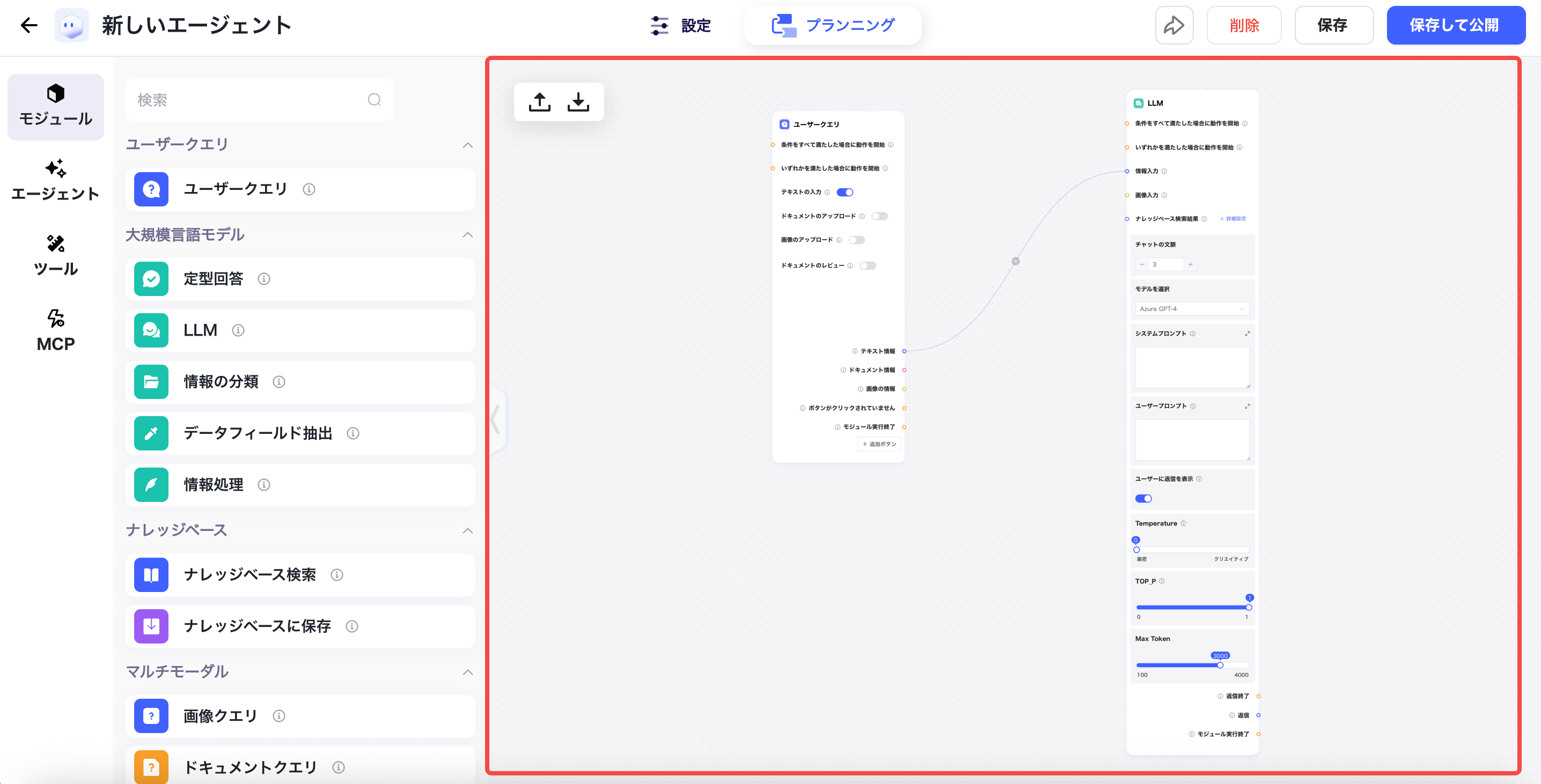Toggle ユーザーに返信を表示 switch
This screenshot has height=784, width=1541.
1143,498
